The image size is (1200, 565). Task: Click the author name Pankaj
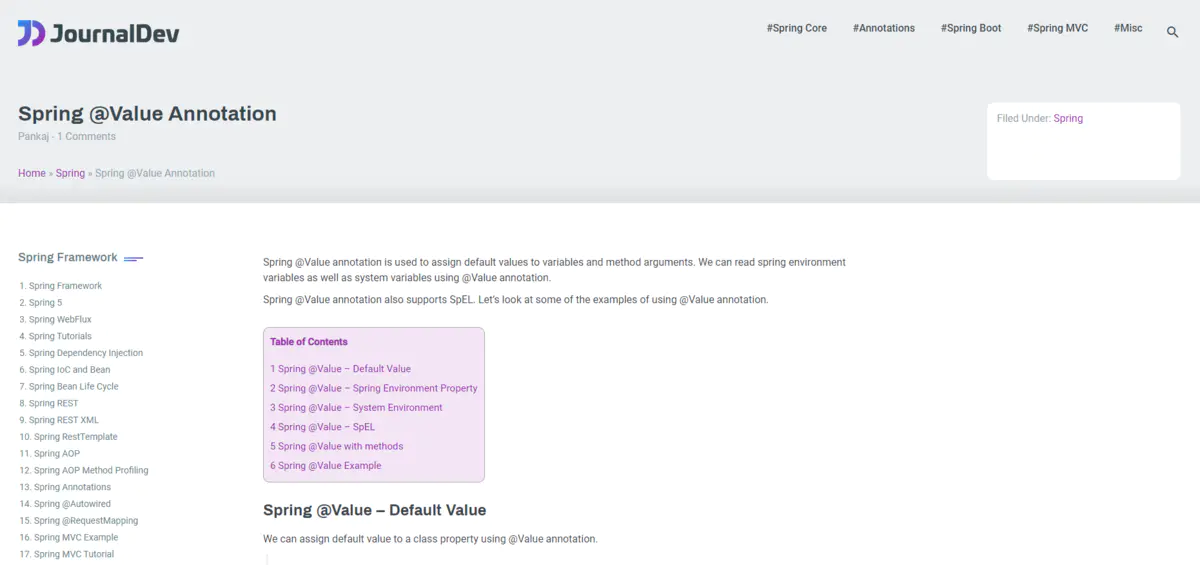34,136
